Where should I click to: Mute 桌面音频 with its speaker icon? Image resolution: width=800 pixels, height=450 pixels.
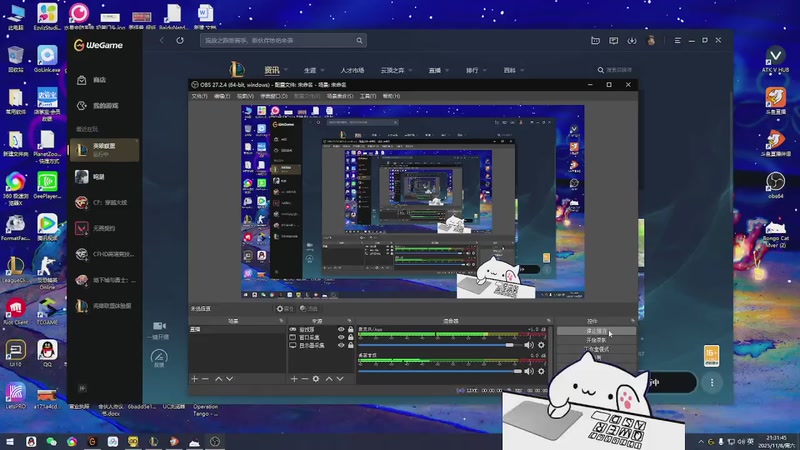pos(529,371)
